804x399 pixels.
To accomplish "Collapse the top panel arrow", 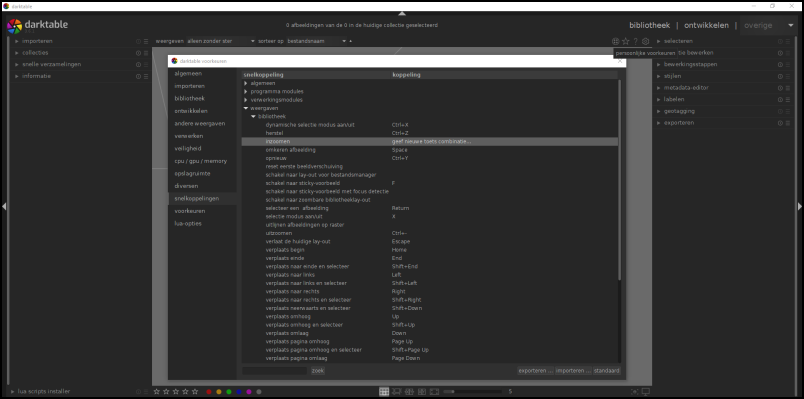I will click(x=402, y=13).
